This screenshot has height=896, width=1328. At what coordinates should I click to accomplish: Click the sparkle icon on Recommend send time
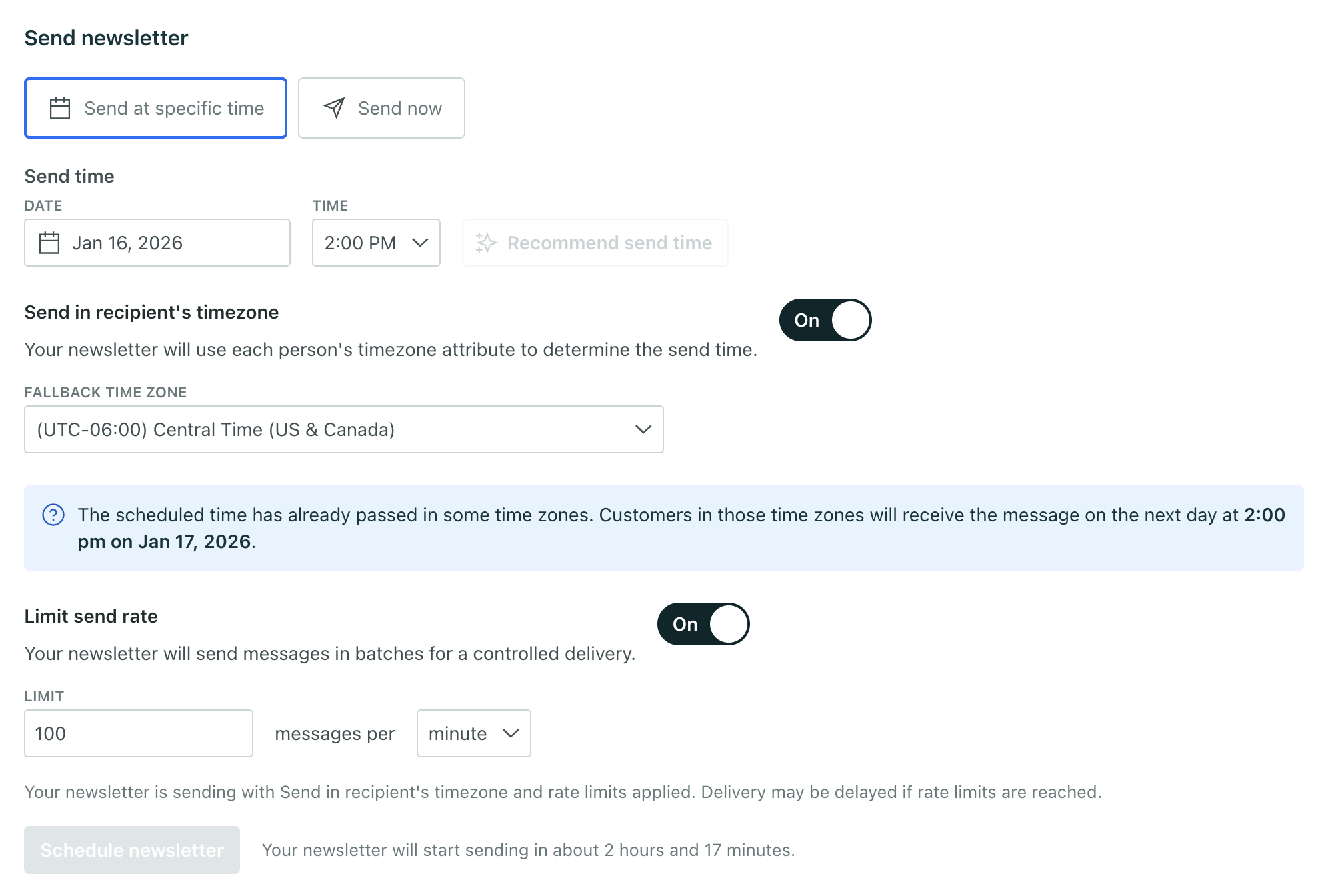tap(485, 243)
